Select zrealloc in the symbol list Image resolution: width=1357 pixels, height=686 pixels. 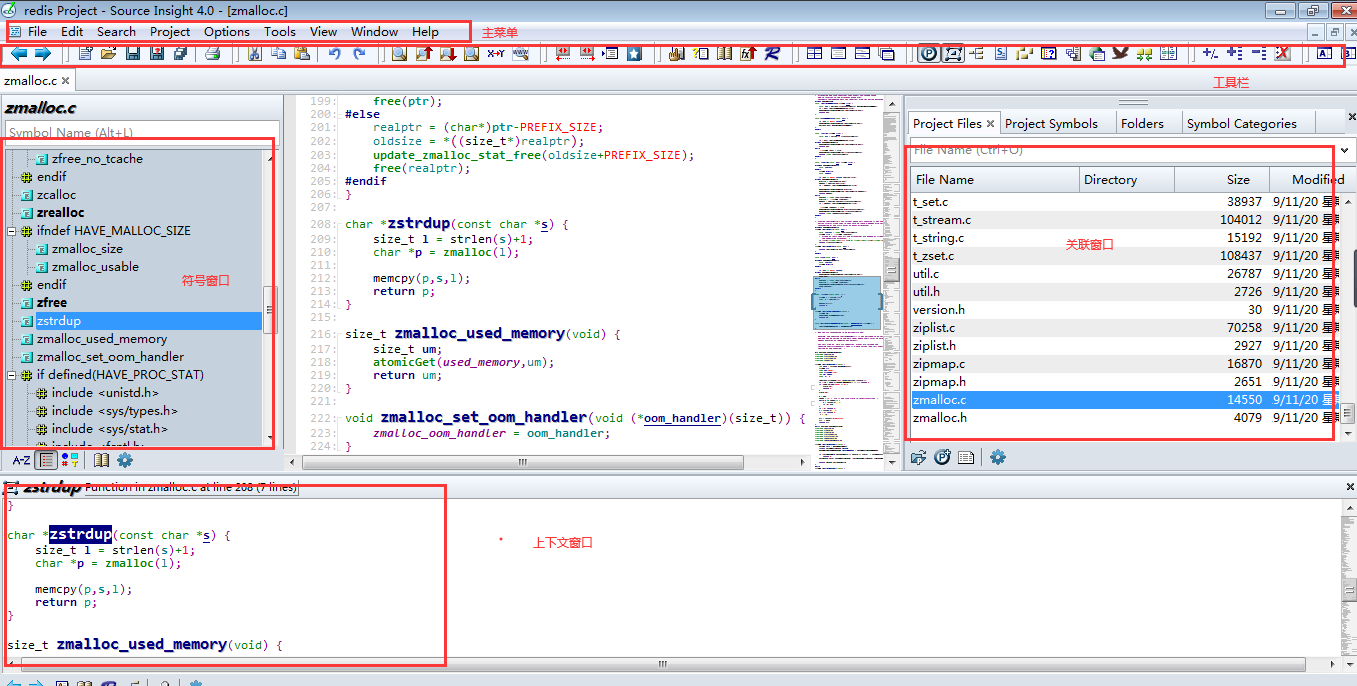click(61, 213)
